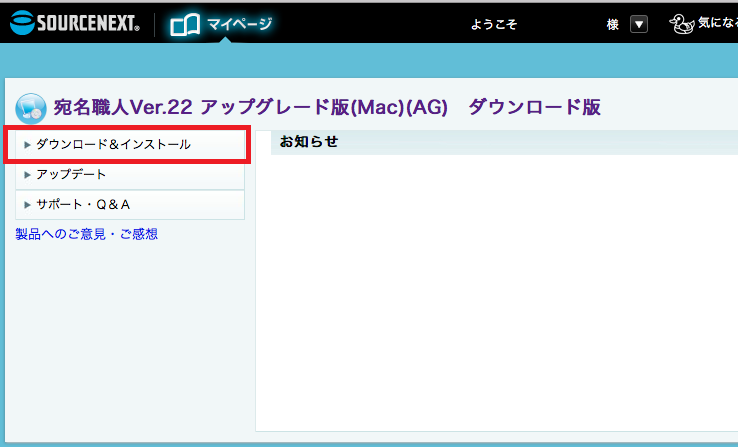Select the アップデート menu item
This screenshot has width=738, height=447.
click(x=130, y=175)
